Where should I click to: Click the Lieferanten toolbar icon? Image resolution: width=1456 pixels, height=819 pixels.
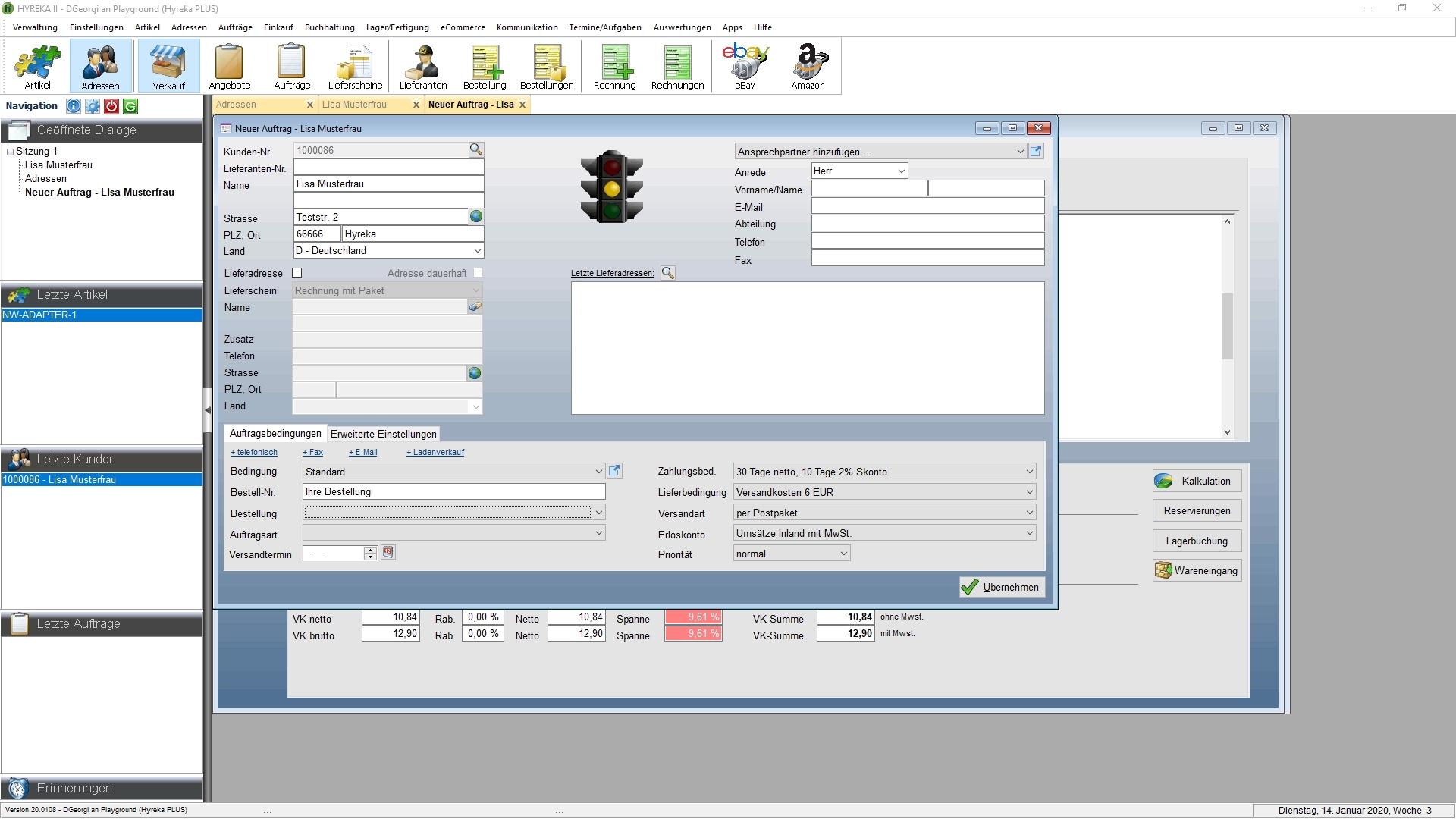pos(423,66)
